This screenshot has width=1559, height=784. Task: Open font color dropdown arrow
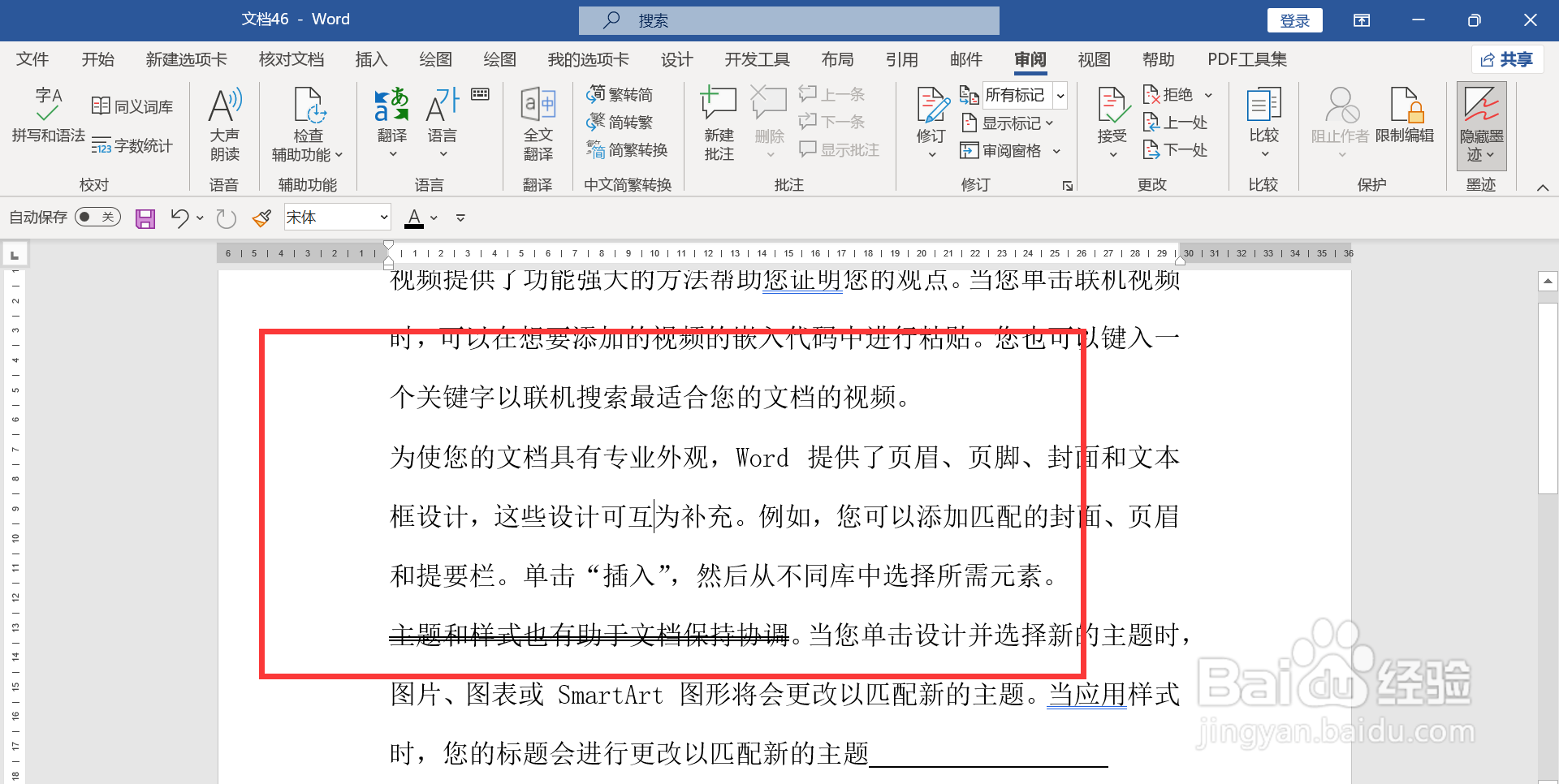tap(434, 218)
